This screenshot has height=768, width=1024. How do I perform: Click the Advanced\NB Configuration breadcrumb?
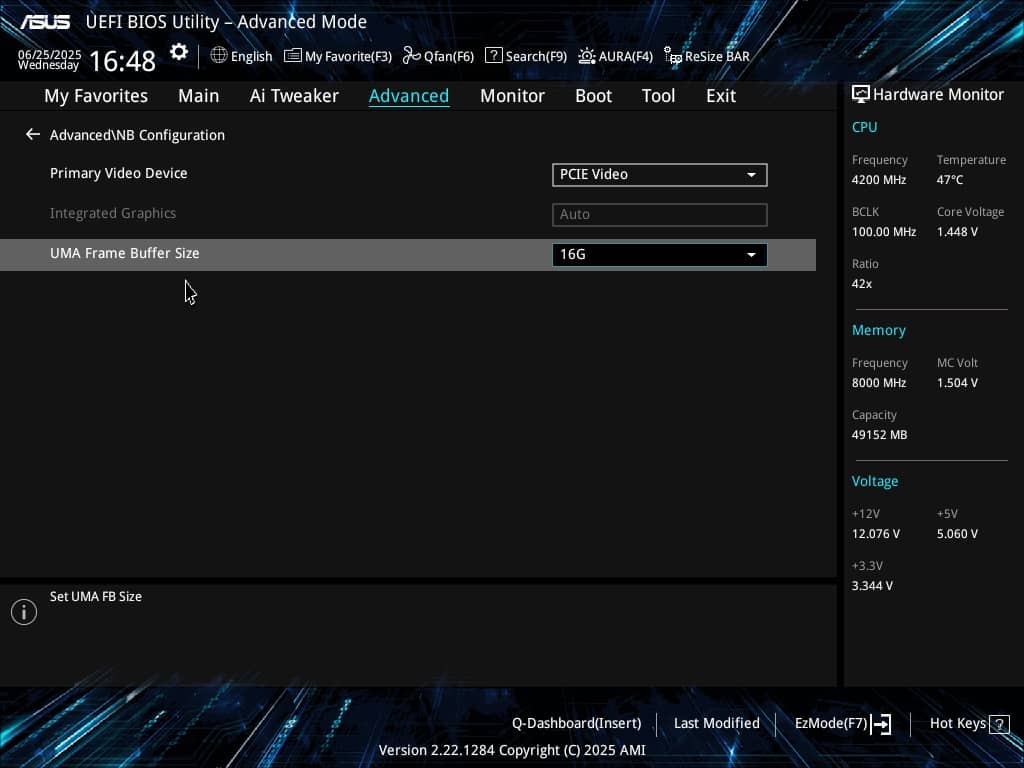137,135
